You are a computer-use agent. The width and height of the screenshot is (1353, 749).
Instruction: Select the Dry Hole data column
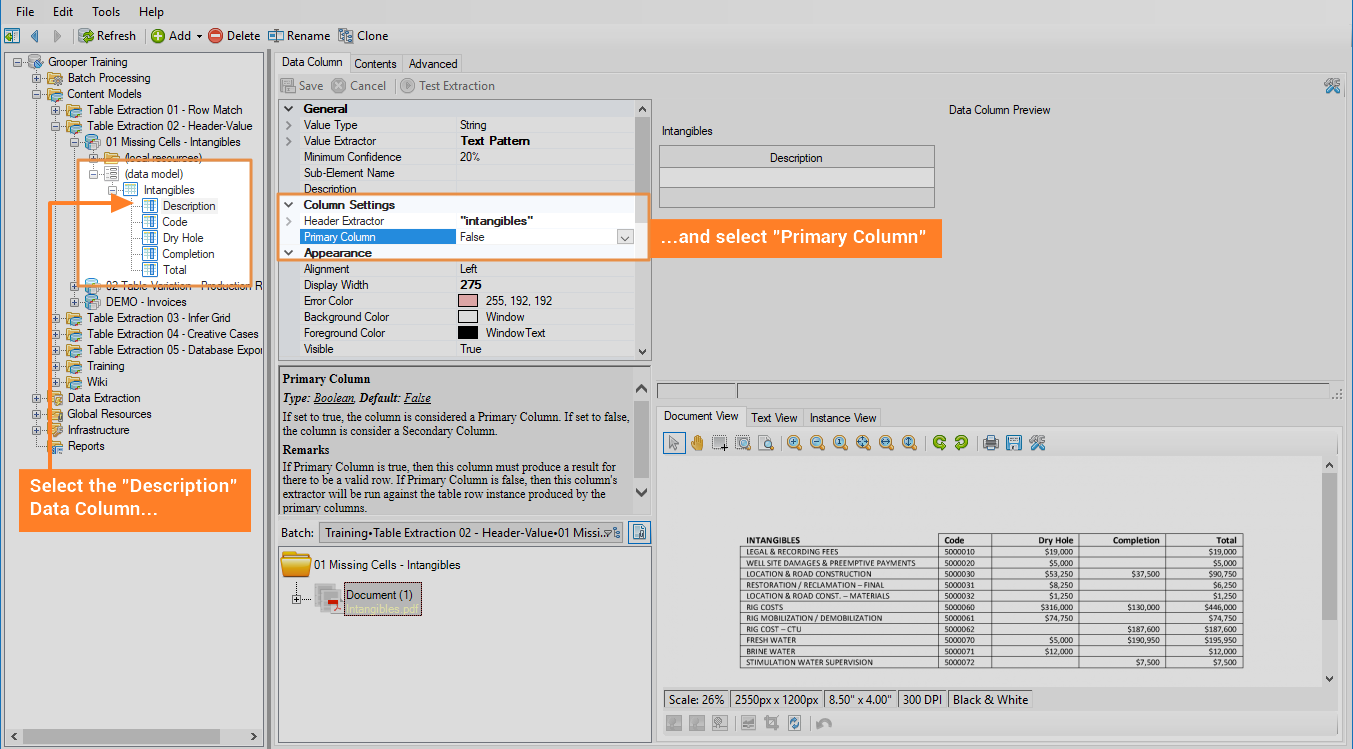(182, 238)
